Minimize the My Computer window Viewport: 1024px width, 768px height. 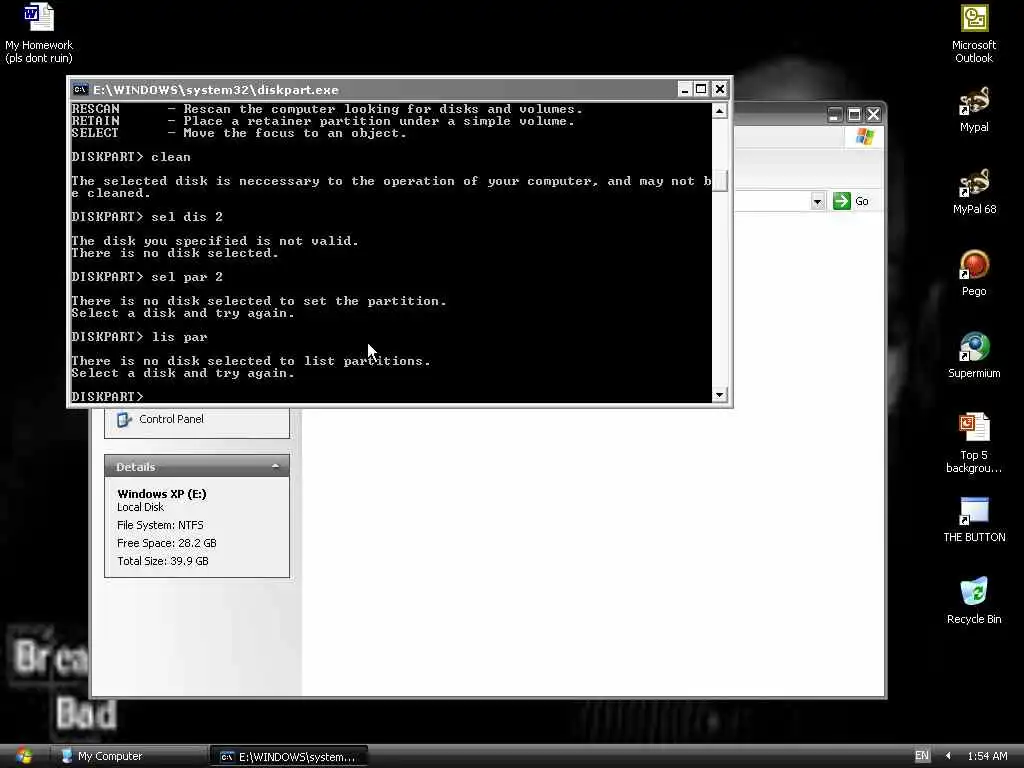point(835,115)
